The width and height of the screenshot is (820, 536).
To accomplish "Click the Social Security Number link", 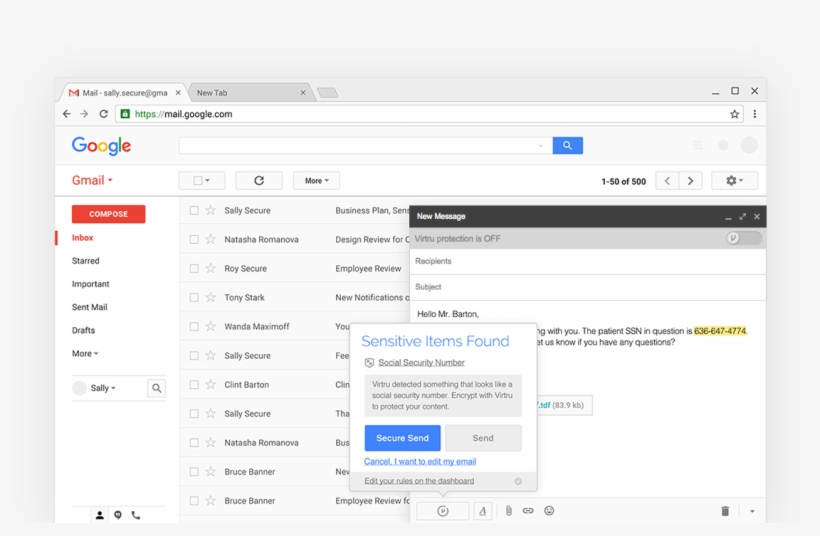I will 422,362.
